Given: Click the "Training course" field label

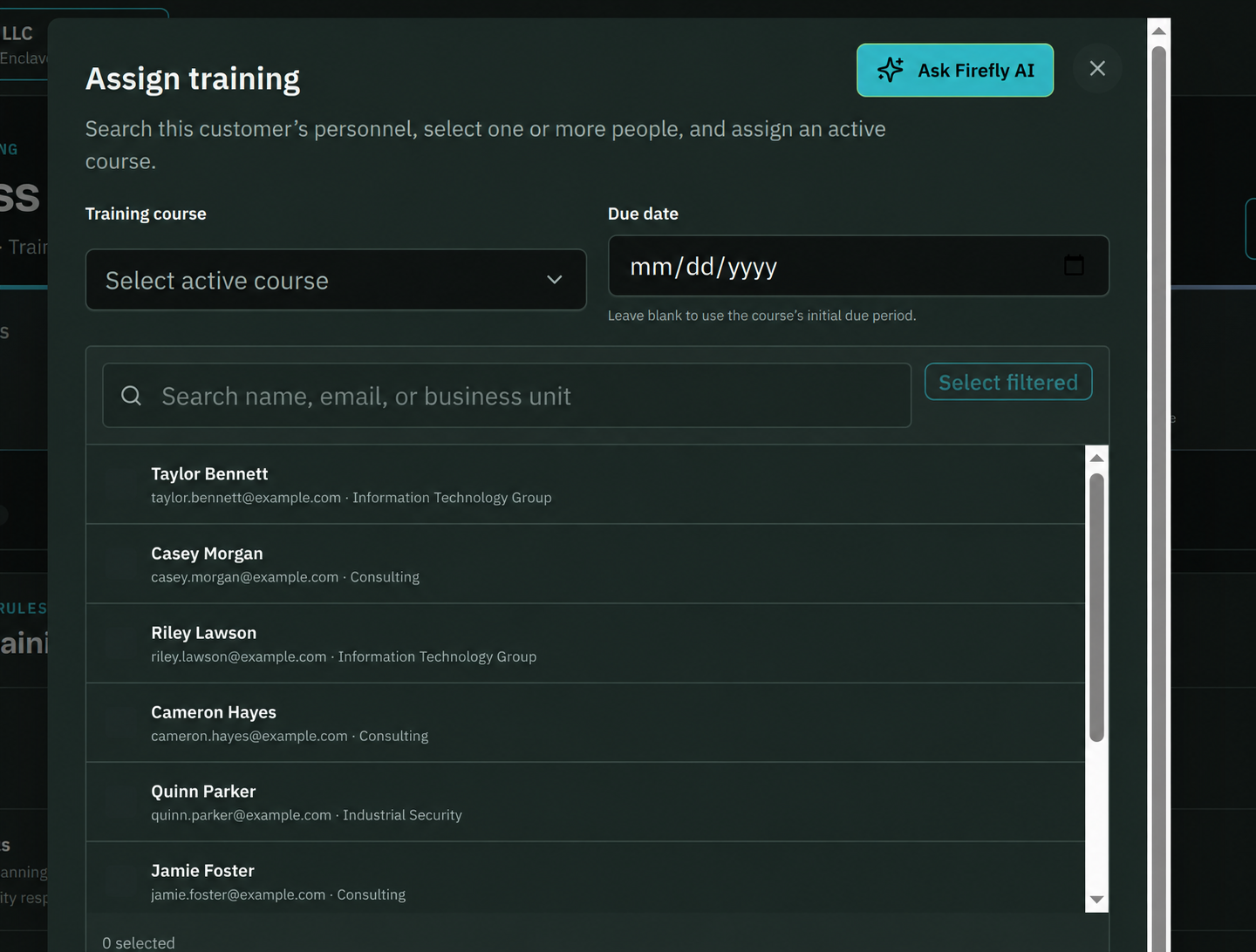Looking at the screenshot, I should coord(146,214).
